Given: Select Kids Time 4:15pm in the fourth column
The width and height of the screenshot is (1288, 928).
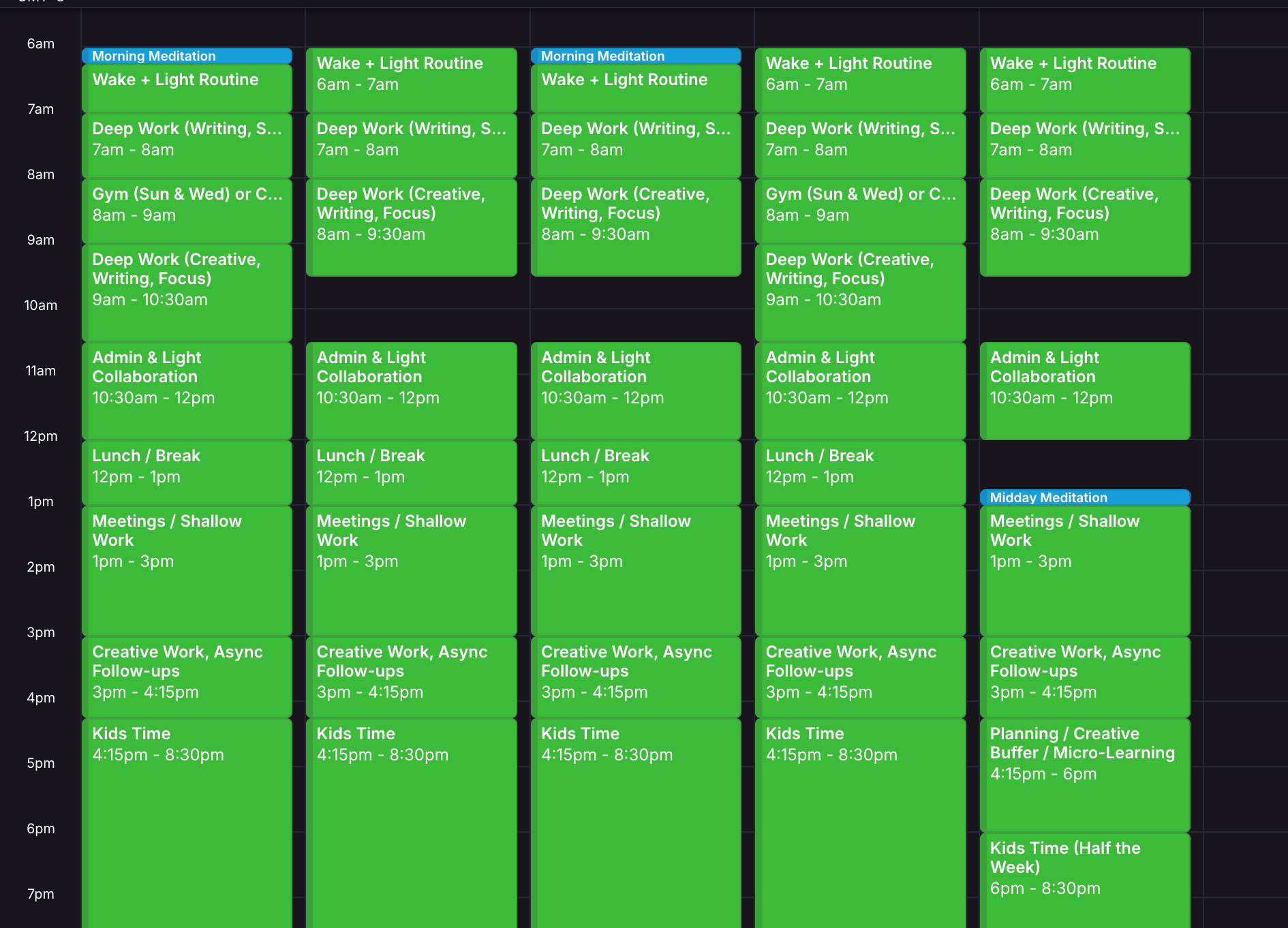Looking at the screenshot, I should pyautogui.click(x=861, y=823).
